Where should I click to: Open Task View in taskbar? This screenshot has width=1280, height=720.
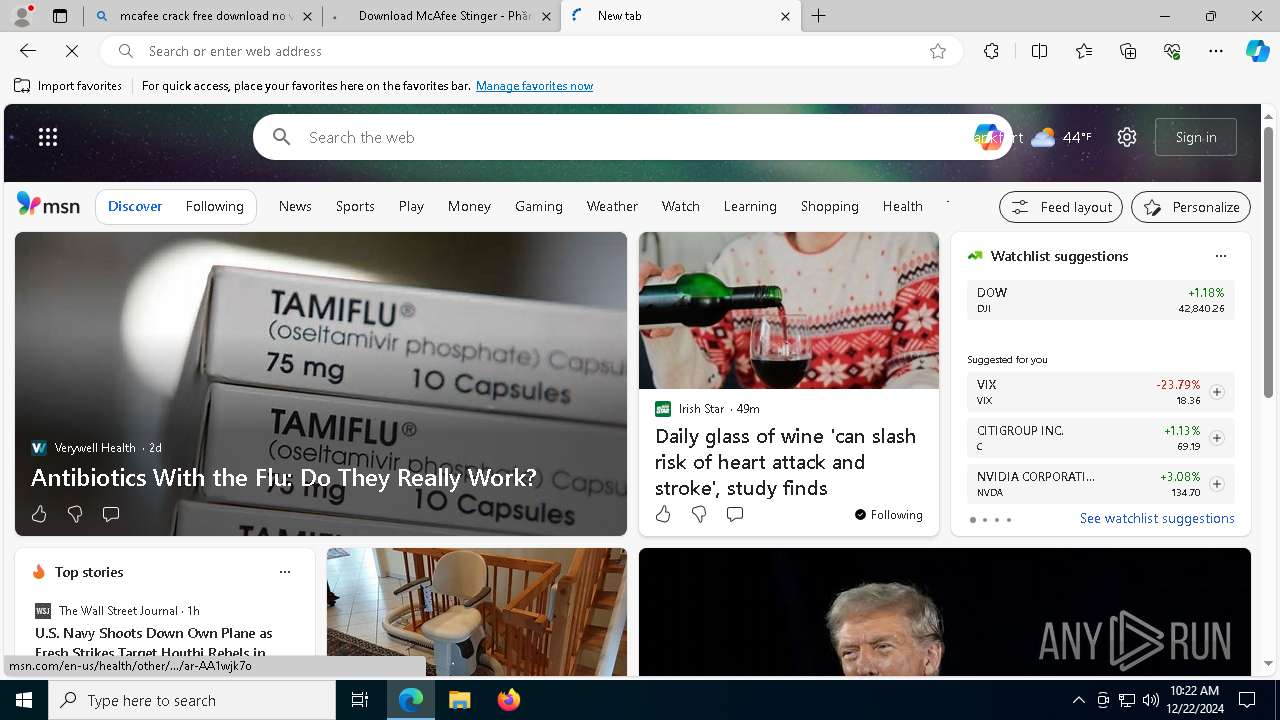[360, 700]
